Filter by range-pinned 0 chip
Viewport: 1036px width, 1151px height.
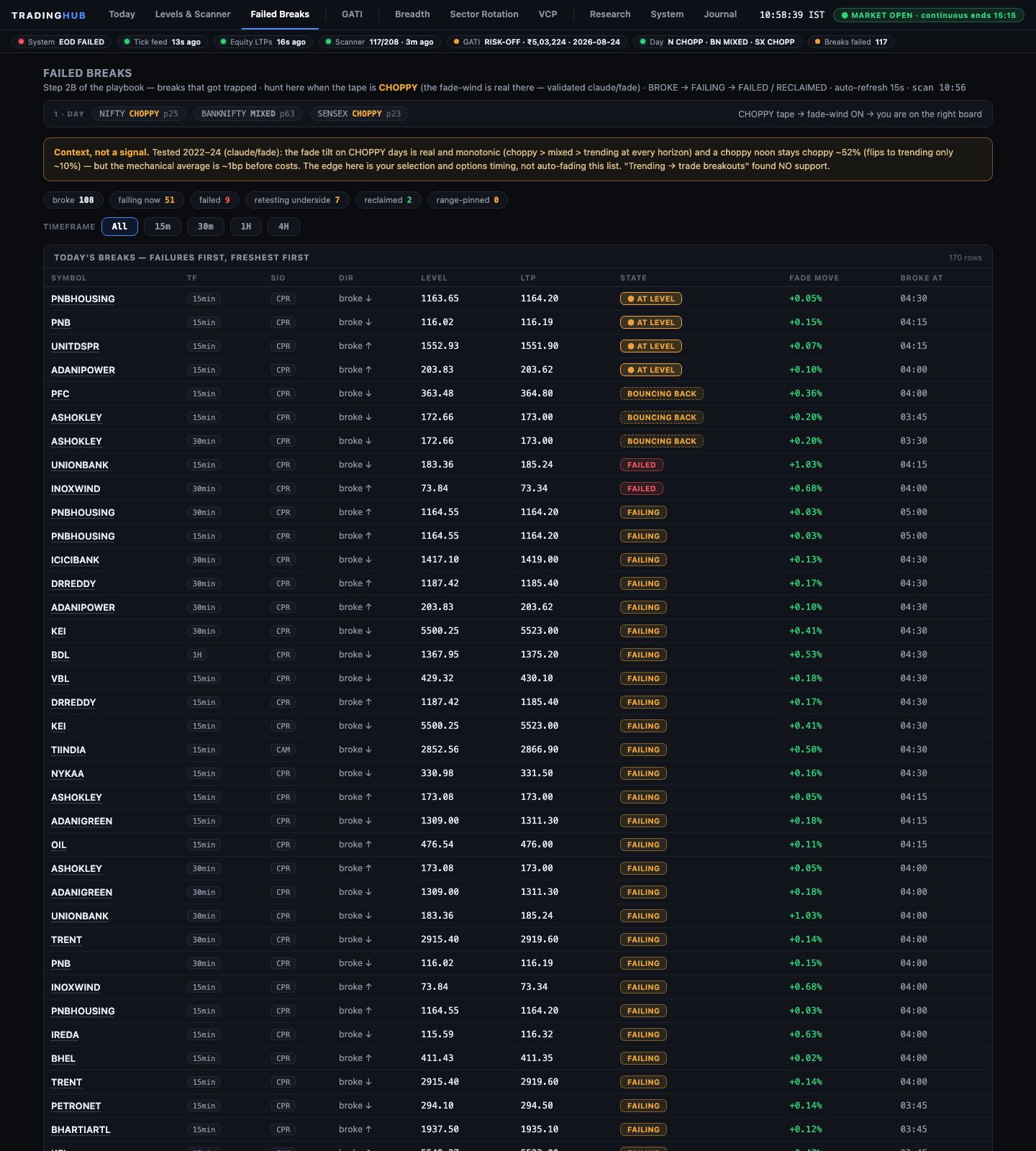[x=468, y=200]
